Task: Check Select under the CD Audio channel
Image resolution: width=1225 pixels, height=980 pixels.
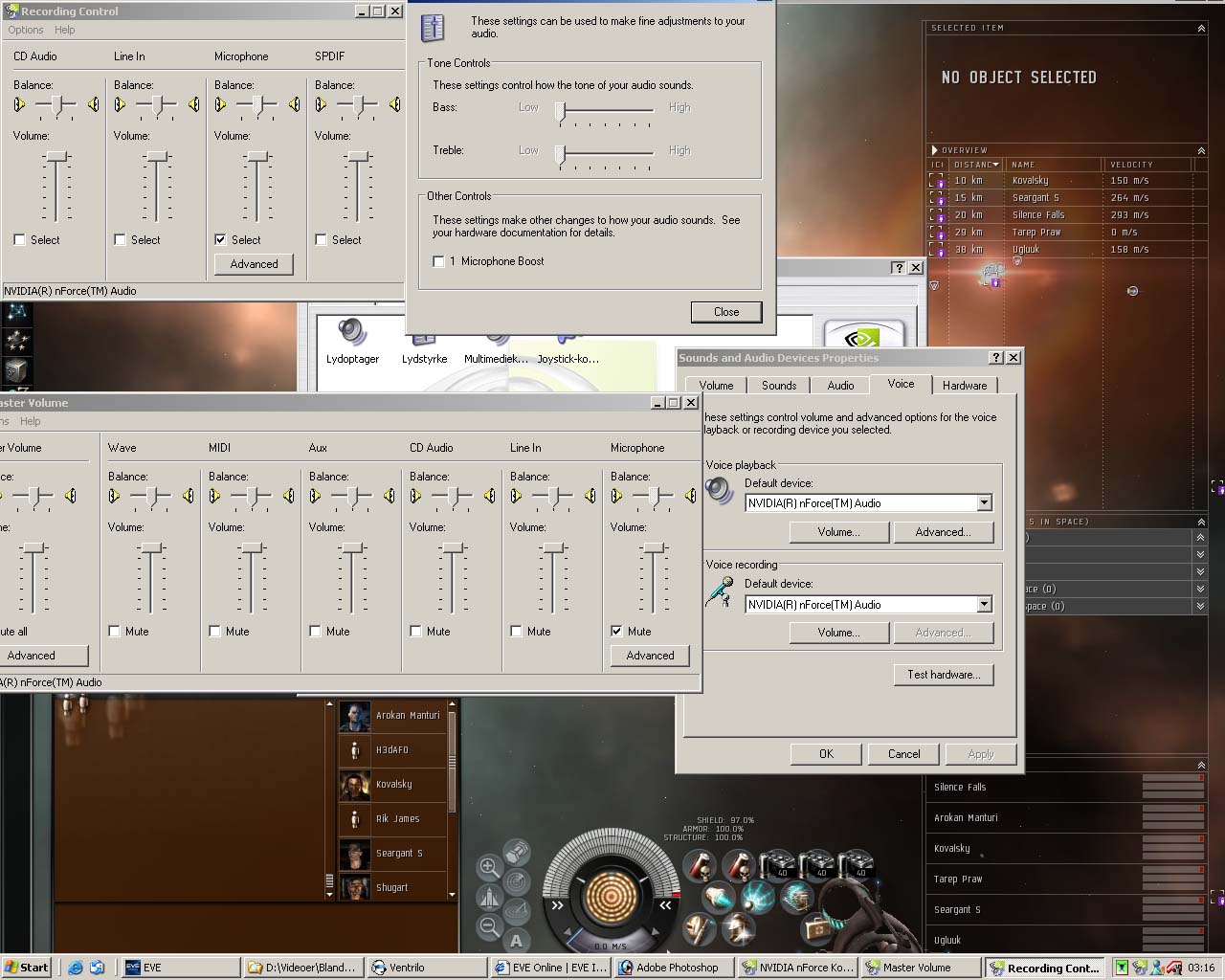Action: tap(20, 240)
